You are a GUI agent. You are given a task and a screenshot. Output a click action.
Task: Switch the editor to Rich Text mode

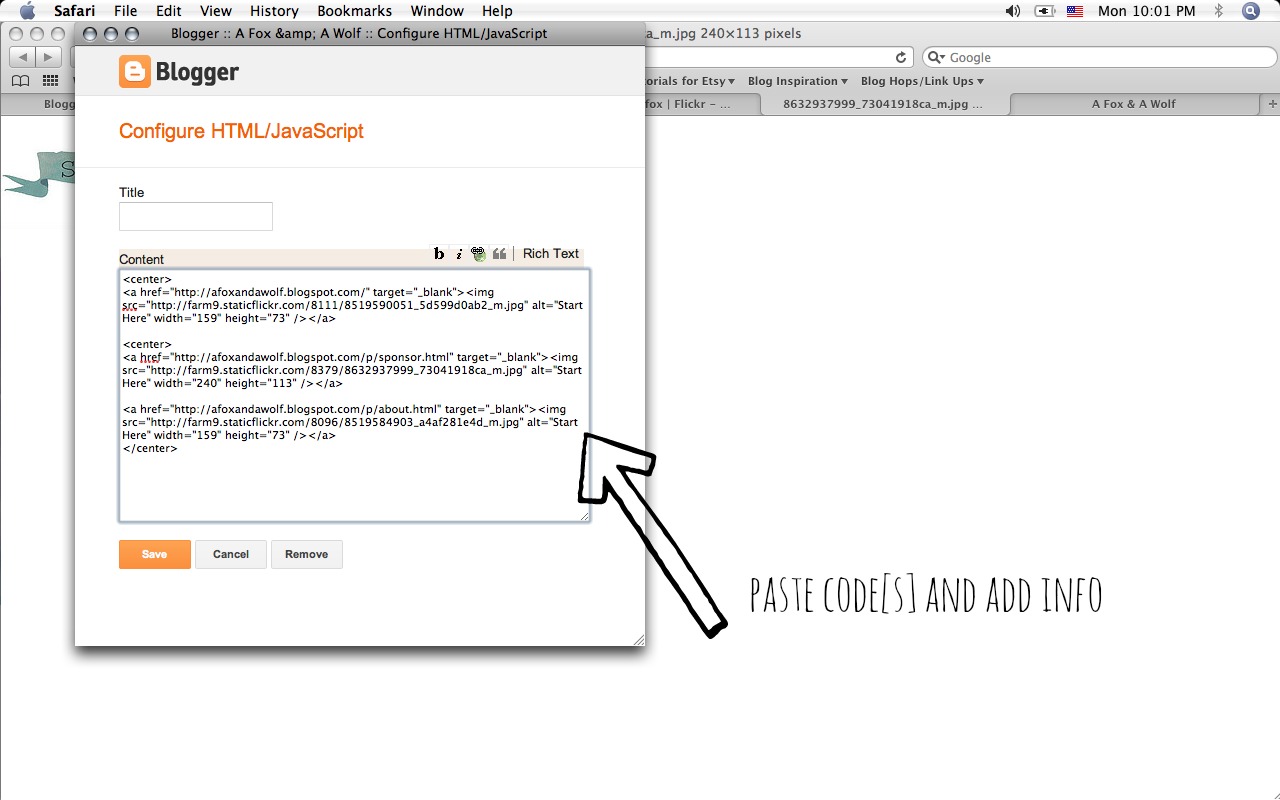click(551, 253)
